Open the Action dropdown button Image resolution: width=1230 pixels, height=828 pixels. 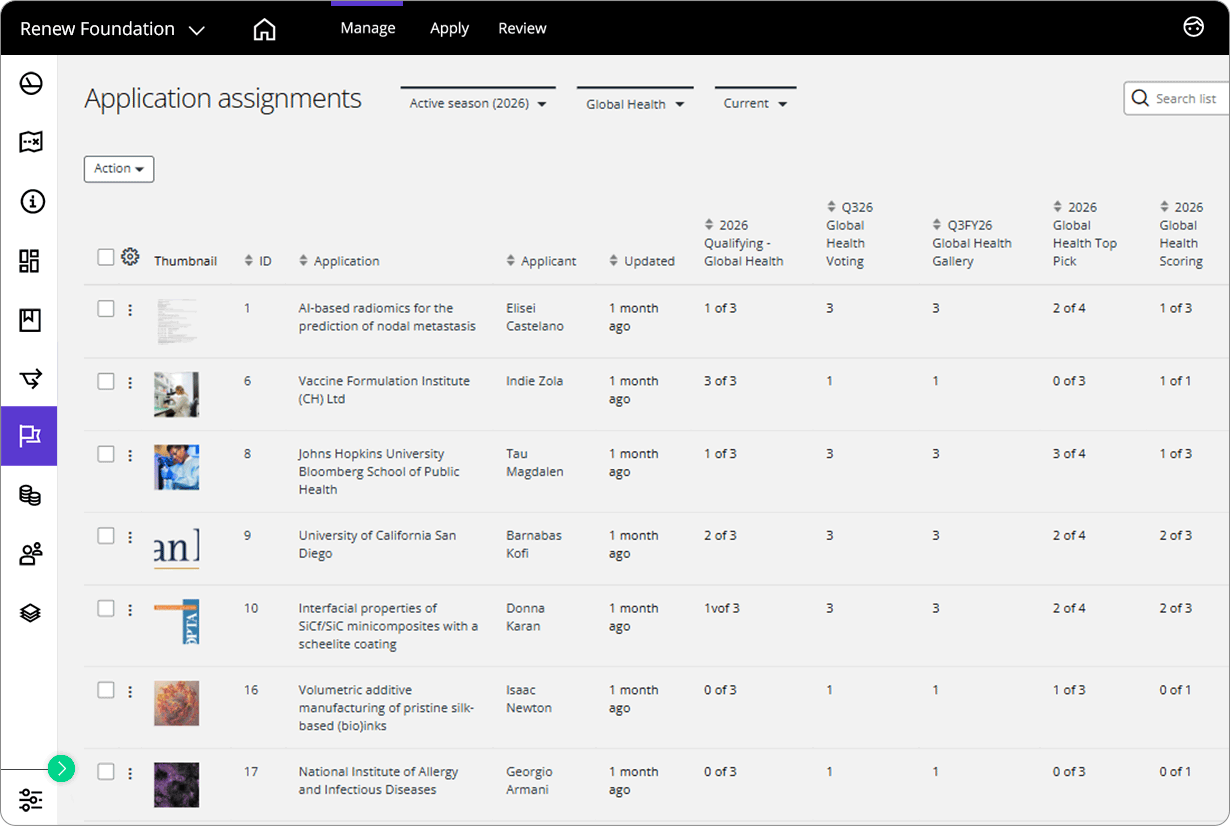(119, 169)
